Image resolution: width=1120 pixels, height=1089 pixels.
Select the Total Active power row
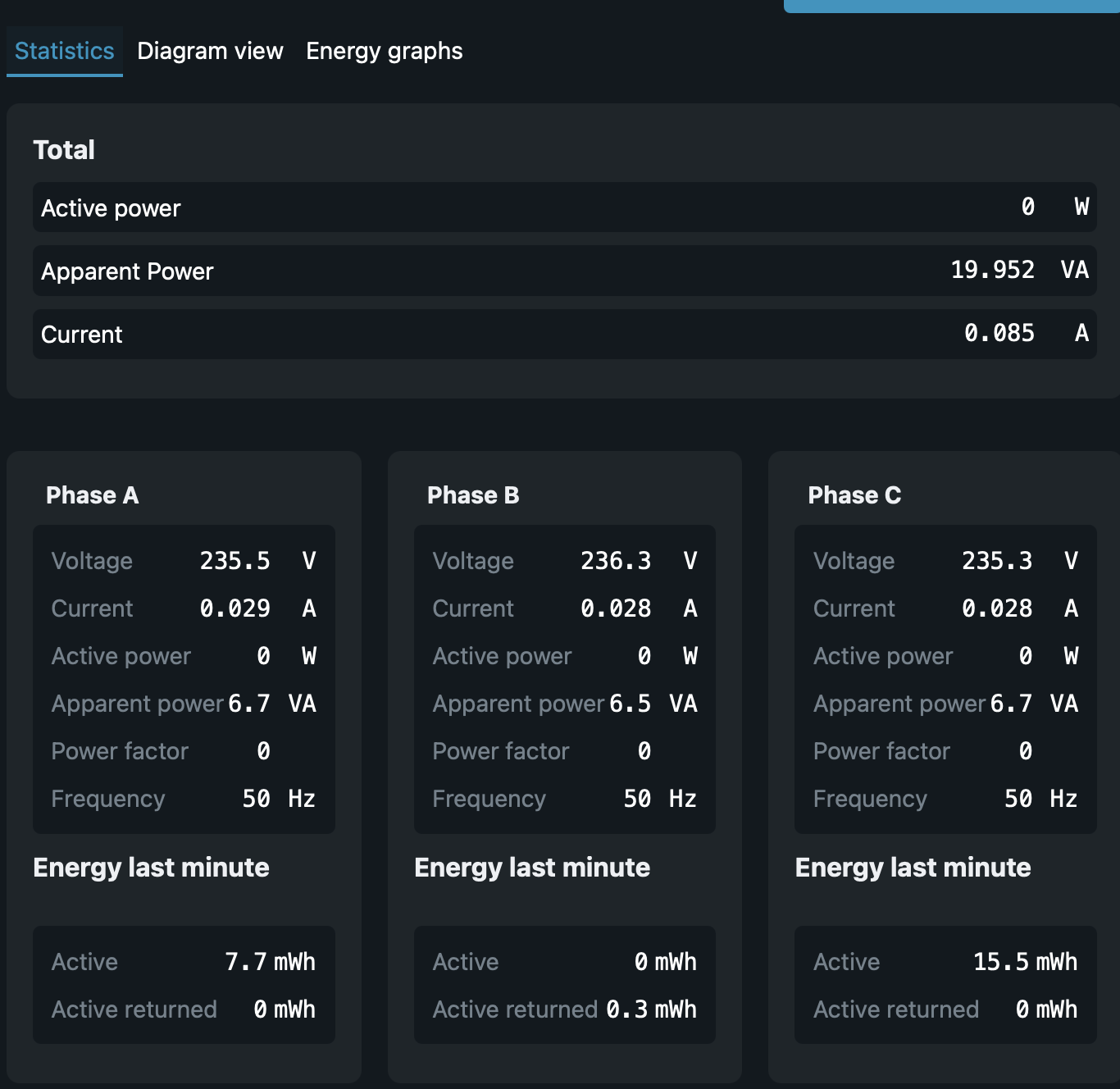pyautogui.click(x=564, y=207)
